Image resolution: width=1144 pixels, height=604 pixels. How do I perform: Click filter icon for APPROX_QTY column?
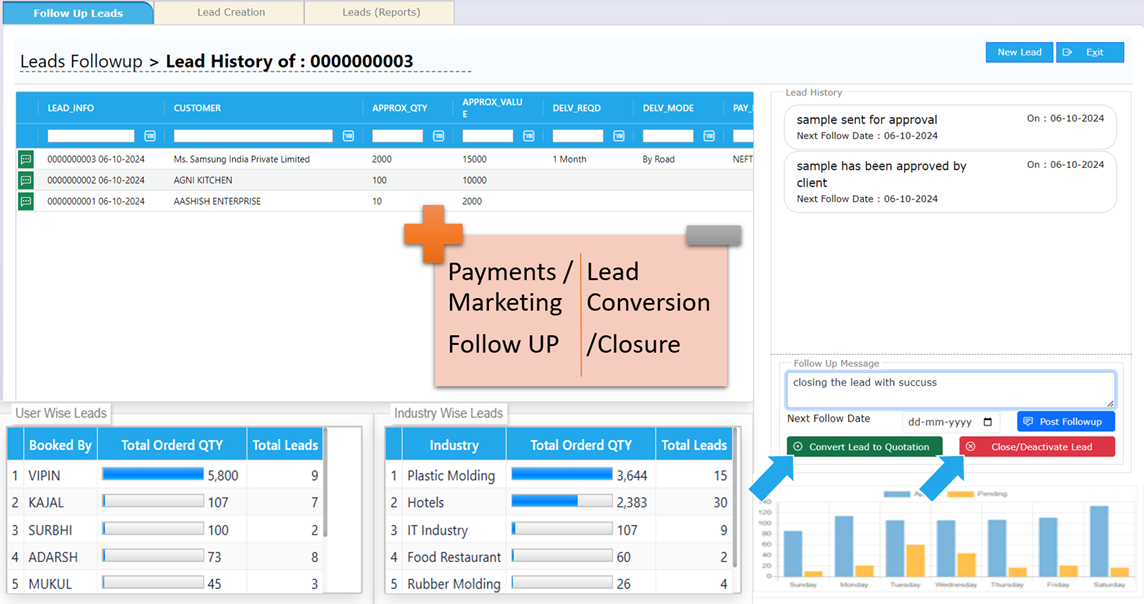point(438,136)
